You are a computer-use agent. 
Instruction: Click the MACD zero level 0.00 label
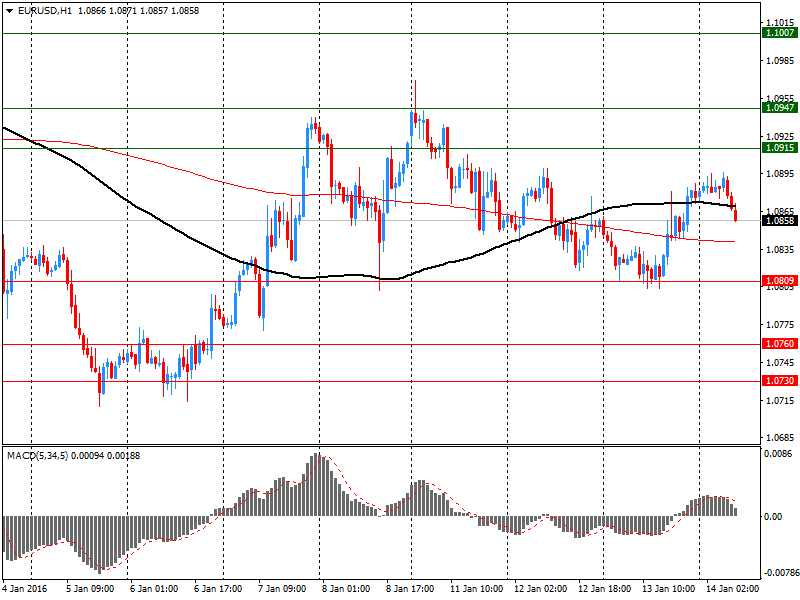point(773,517)
